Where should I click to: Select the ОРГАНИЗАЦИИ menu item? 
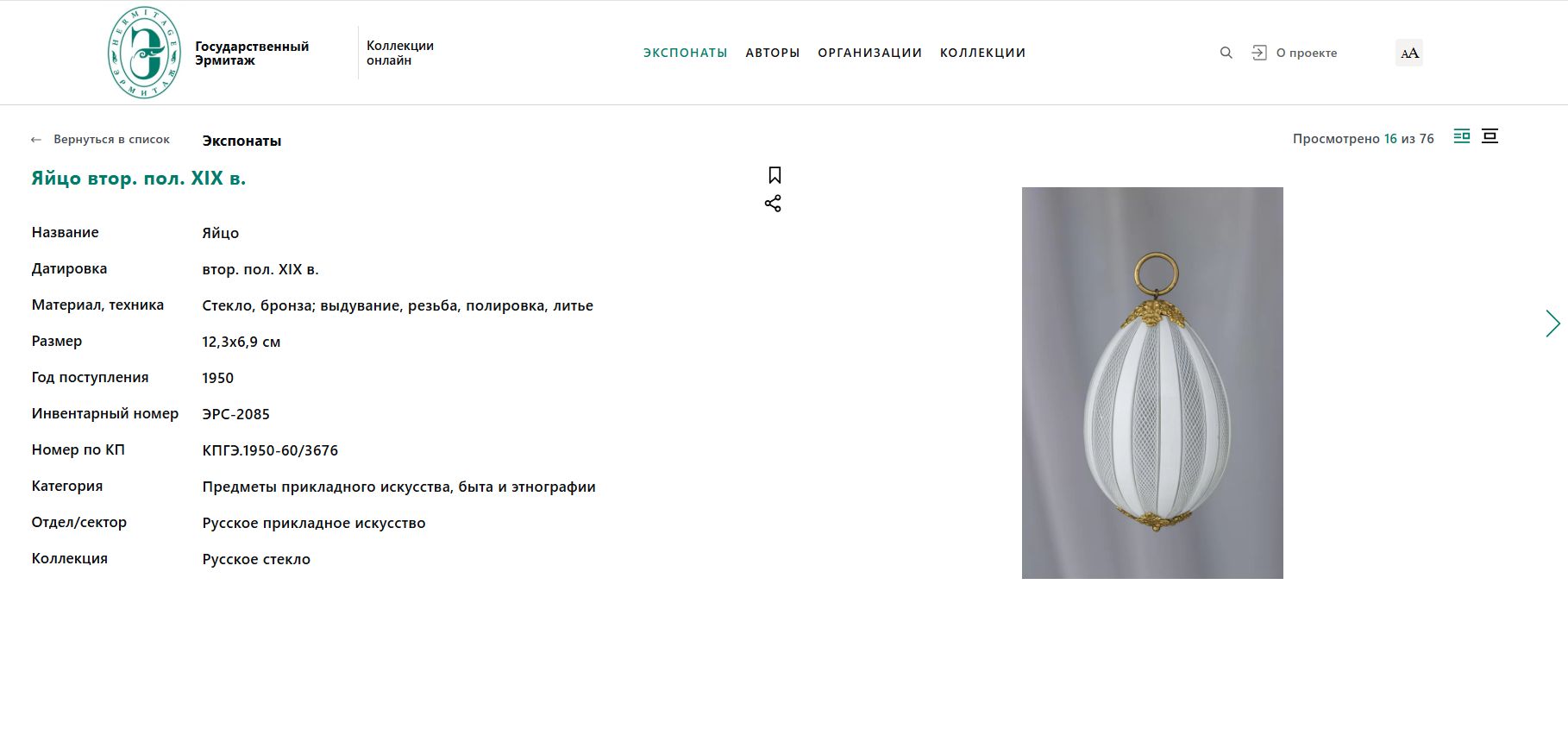click(x=869, y=53)
